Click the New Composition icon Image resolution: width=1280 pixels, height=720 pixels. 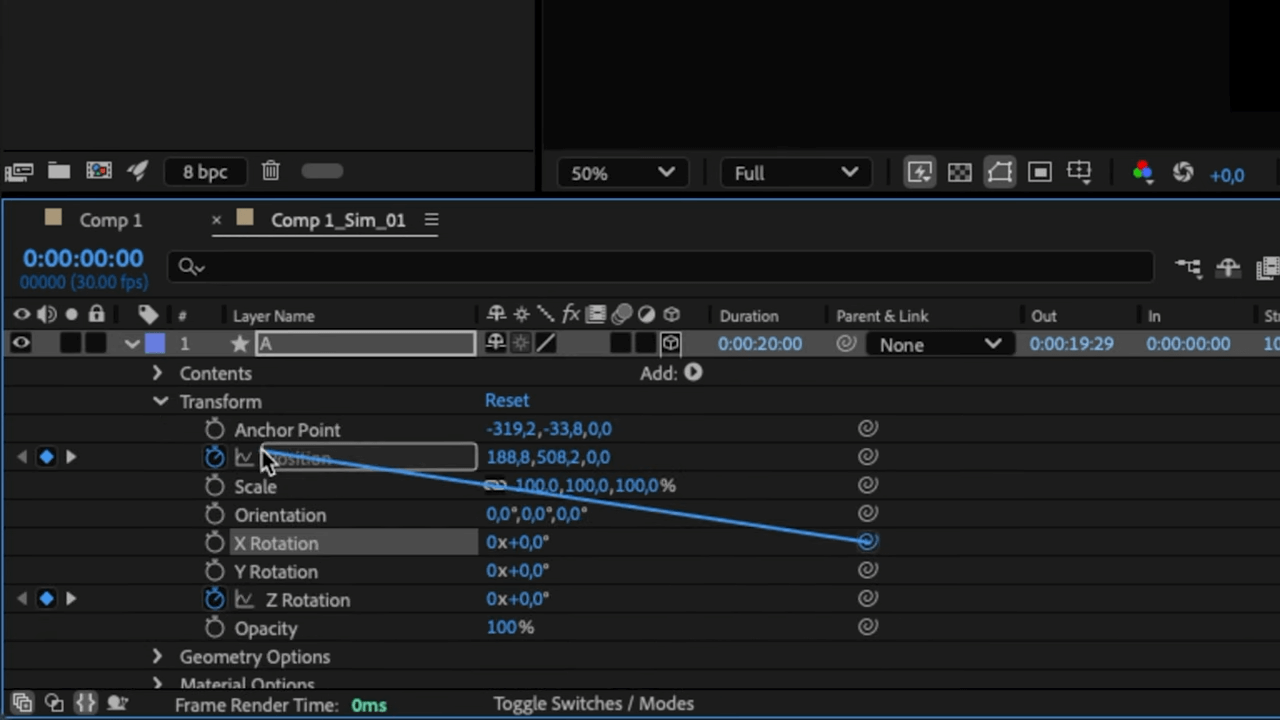(99, 171)
